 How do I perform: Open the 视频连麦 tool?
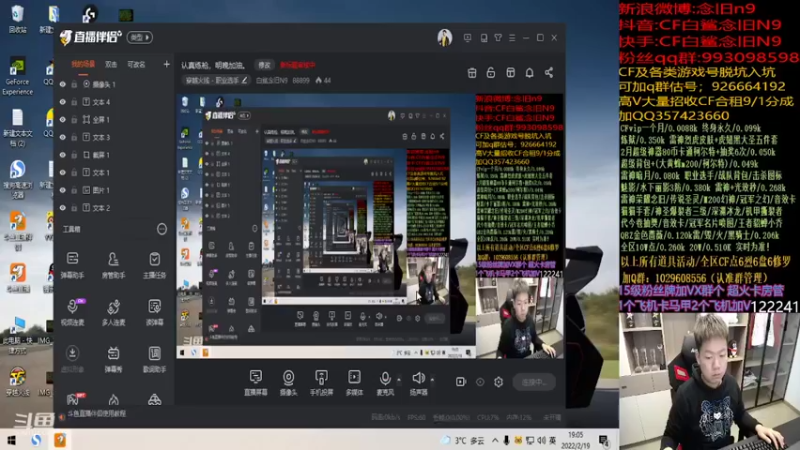72,312
